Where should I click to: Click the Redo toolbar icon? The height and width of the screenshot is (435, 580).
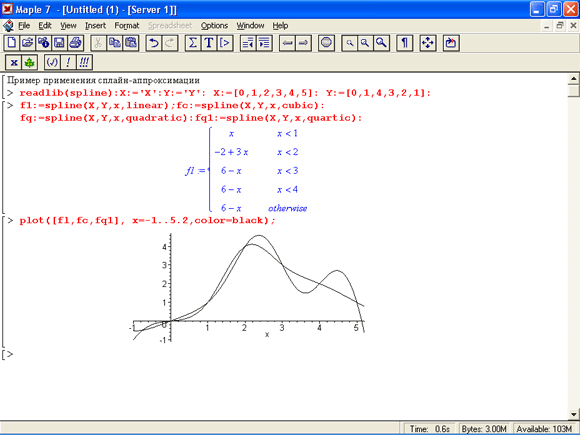click(170, 43)
